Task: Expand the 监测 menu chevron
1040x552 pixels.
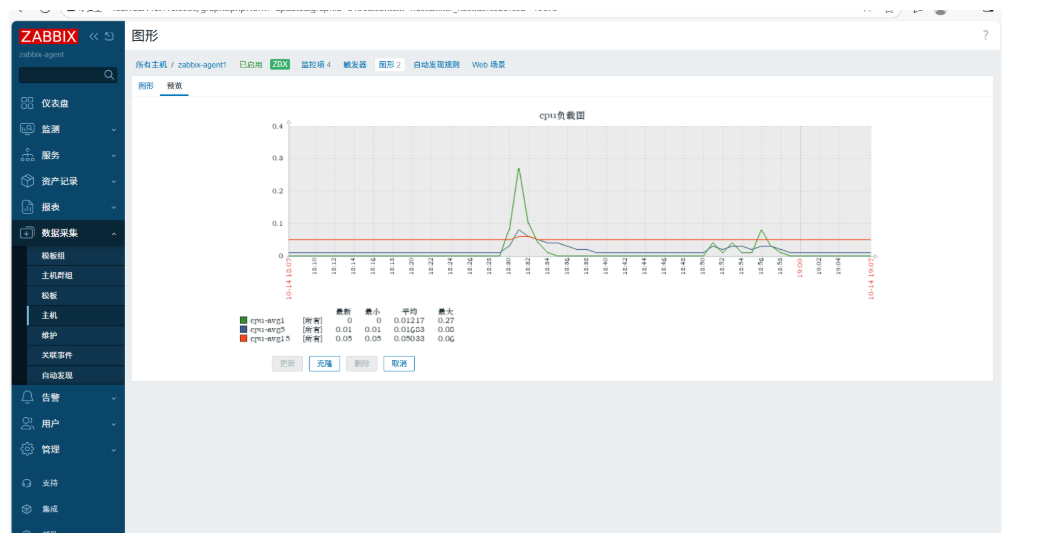Action: 113,129
